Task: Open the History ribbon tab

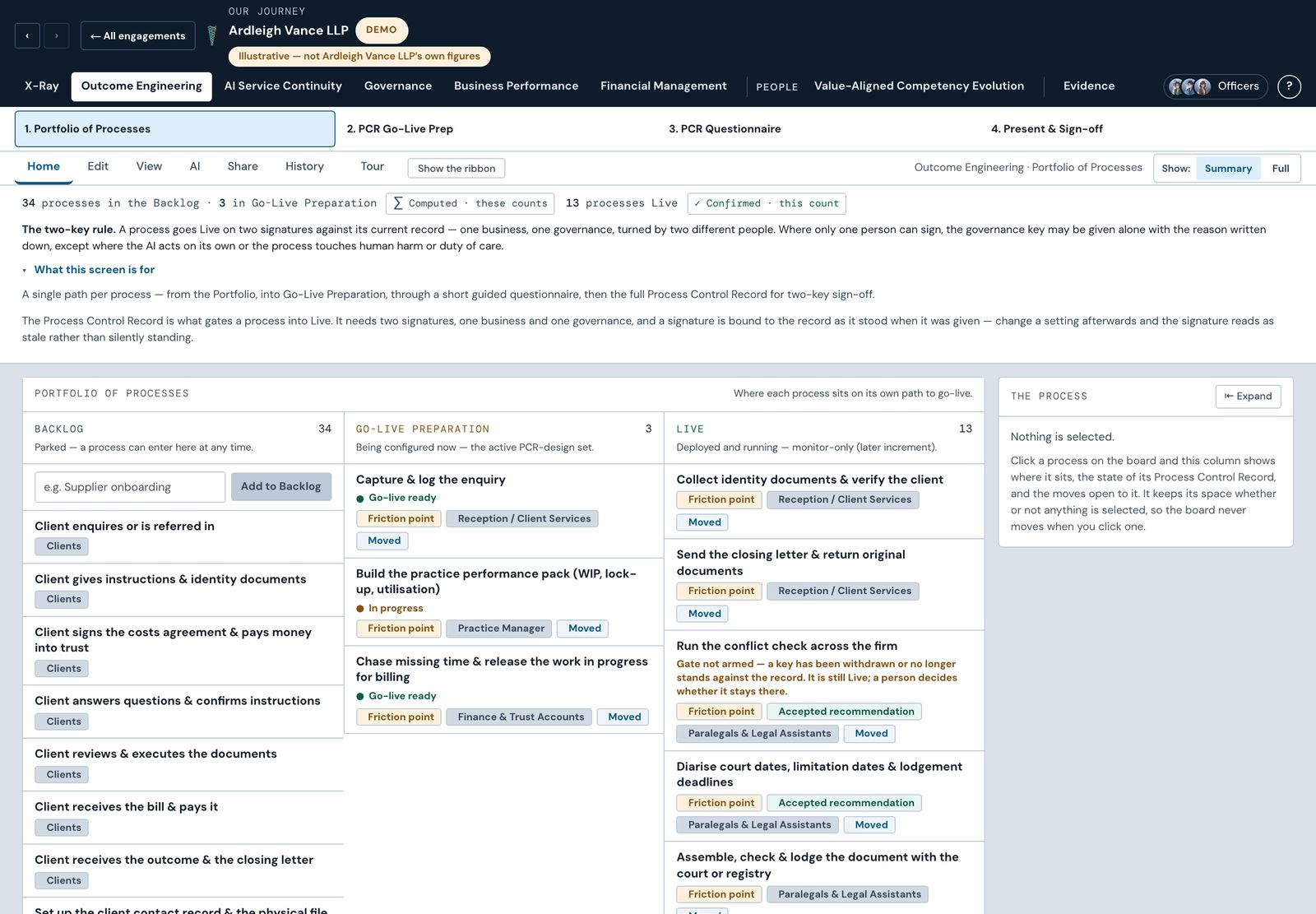Action: [x=304, y=167]
